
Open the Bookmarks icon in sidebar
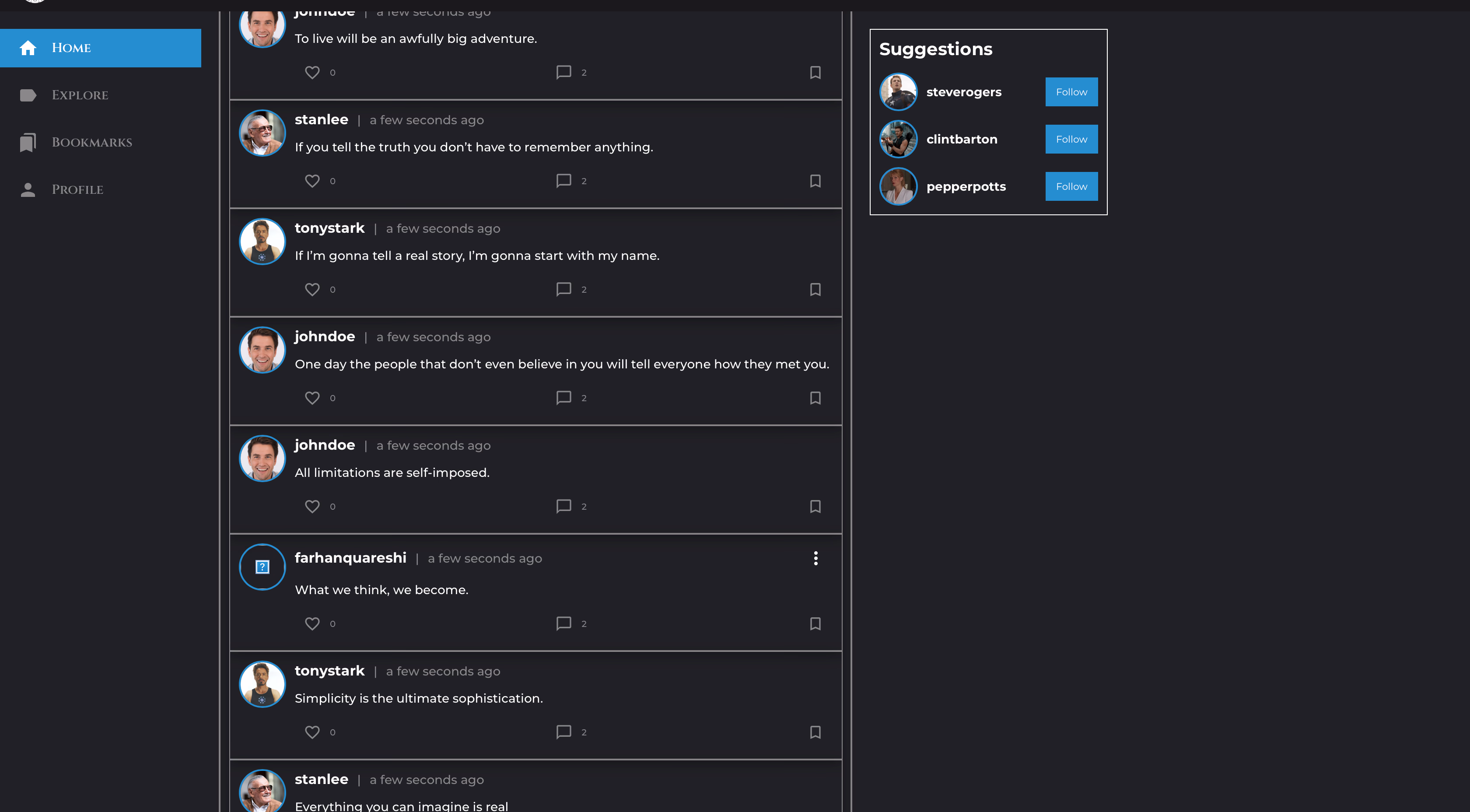[28, 142]
